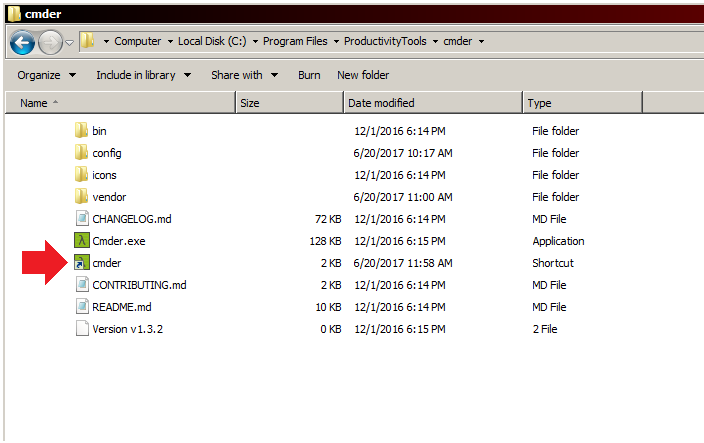The image size is (704, 443).
Task: Expand the arrow after Computer breadcrumb
Action: [x=170, y=41]
